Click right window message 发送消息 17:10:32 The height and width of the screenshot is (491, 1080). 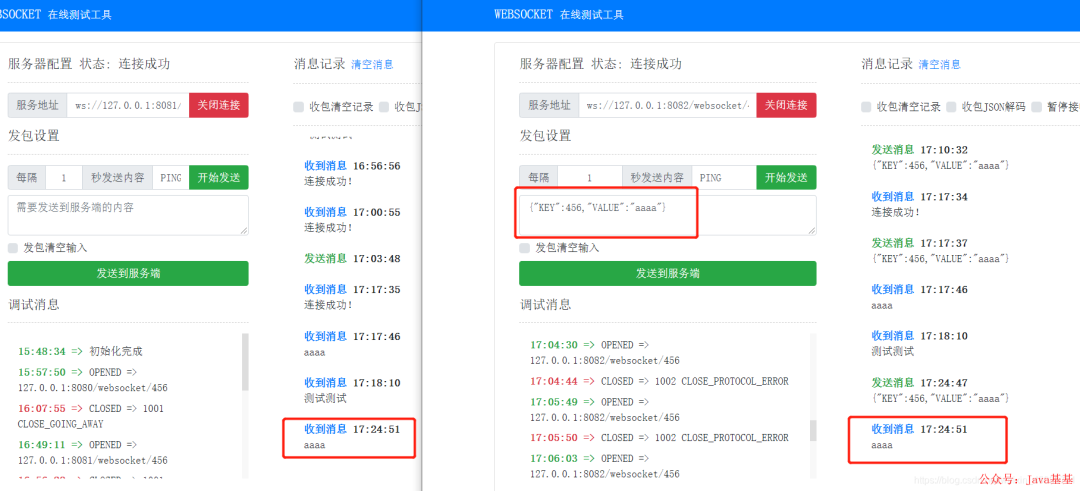940,157
